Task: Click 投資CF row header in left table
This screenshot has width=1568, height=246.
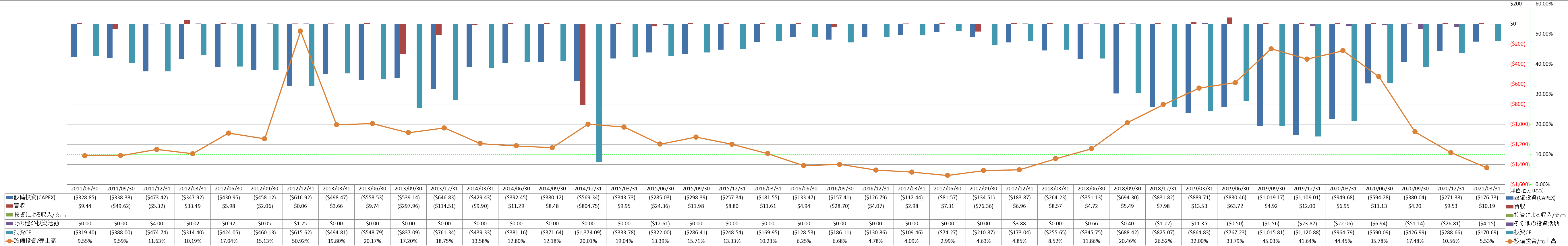Action: point(36,232)
